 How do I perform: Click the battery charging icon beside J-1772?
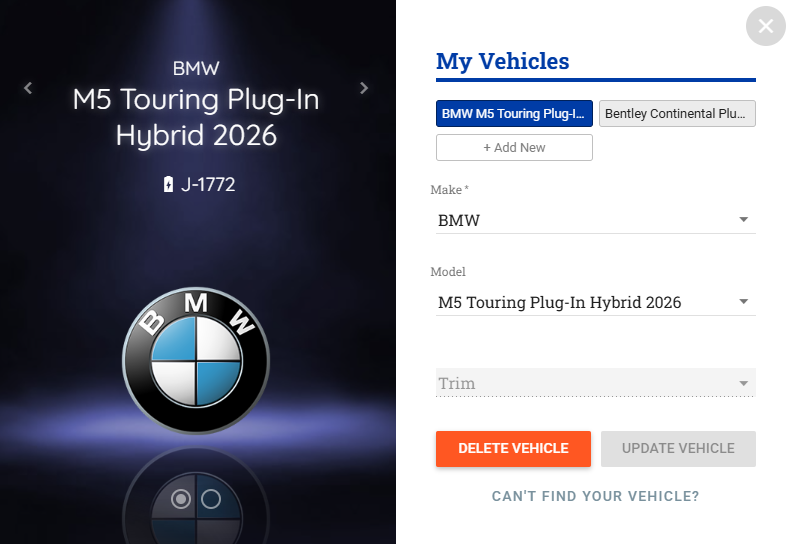168,184
